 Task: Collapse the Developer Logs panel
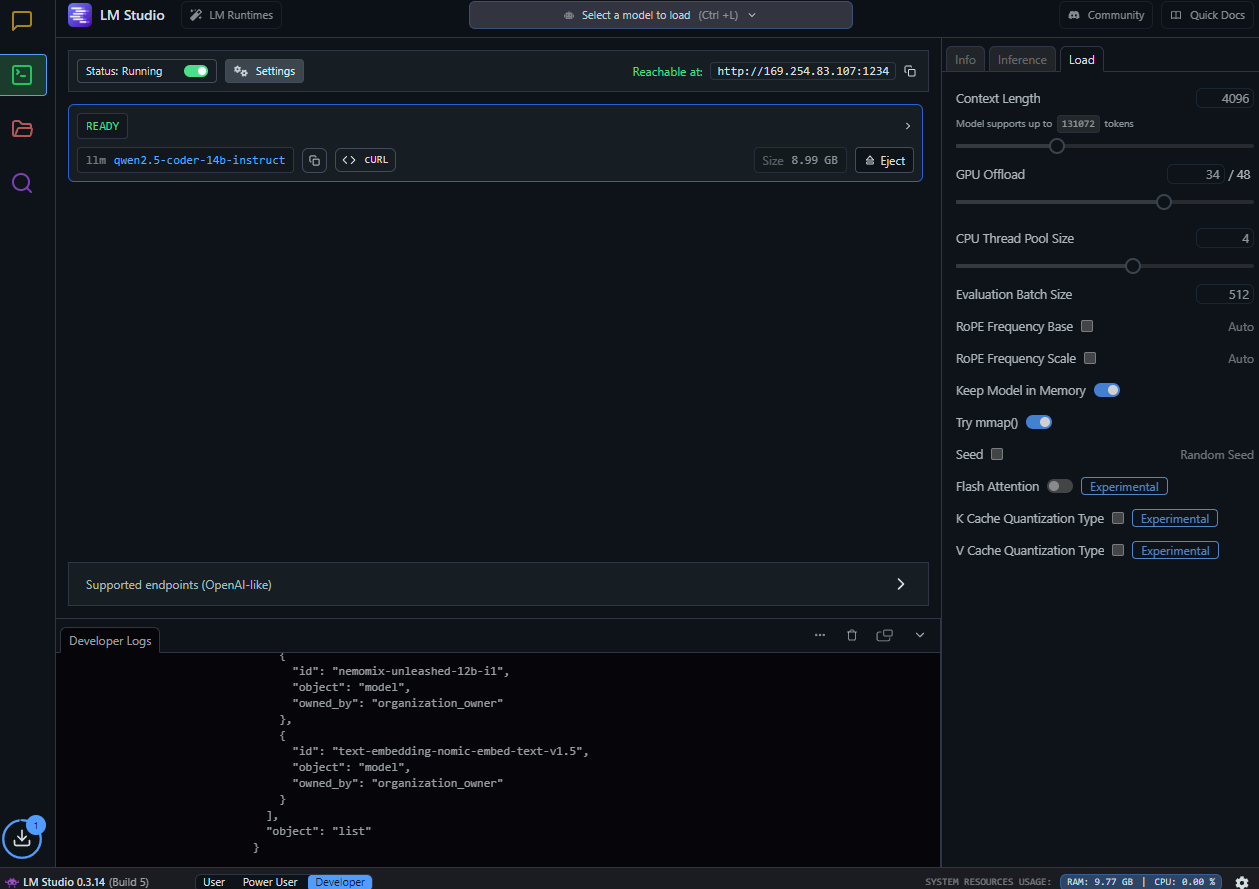click(920, 635)
